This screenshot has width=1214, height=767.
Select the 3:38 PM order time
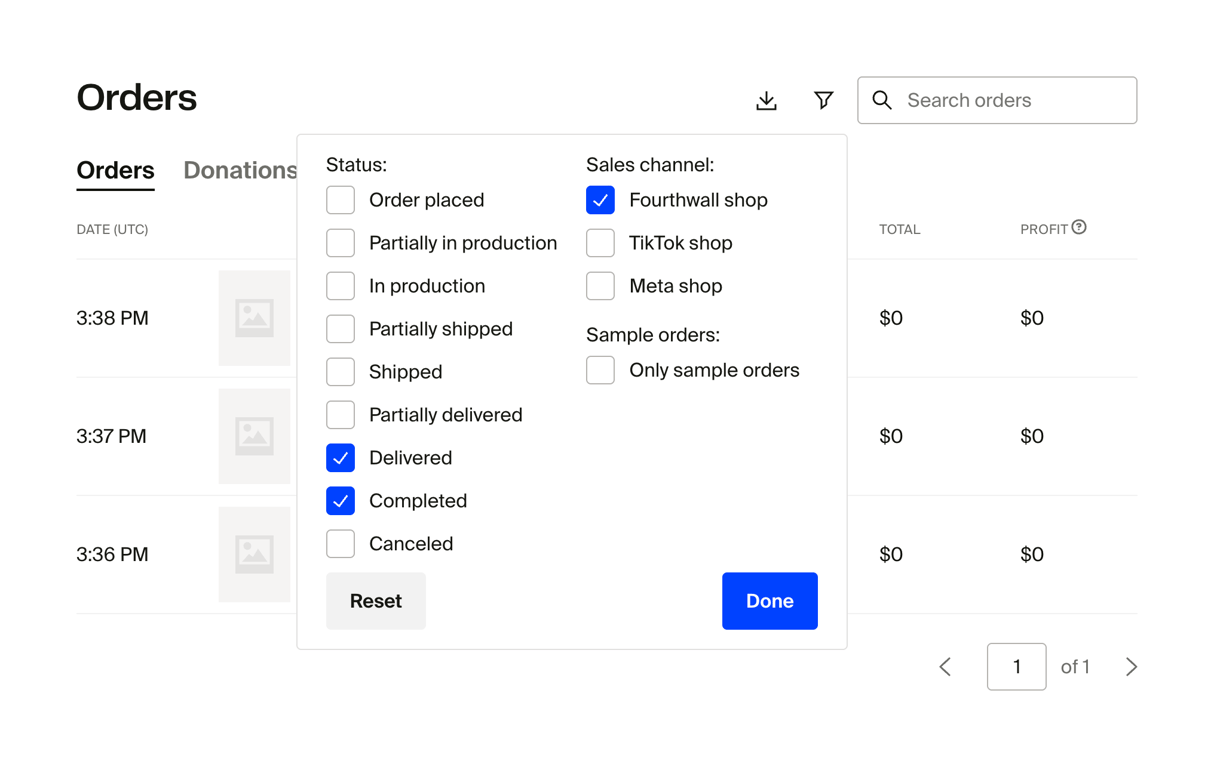click(x=112, y=318)
